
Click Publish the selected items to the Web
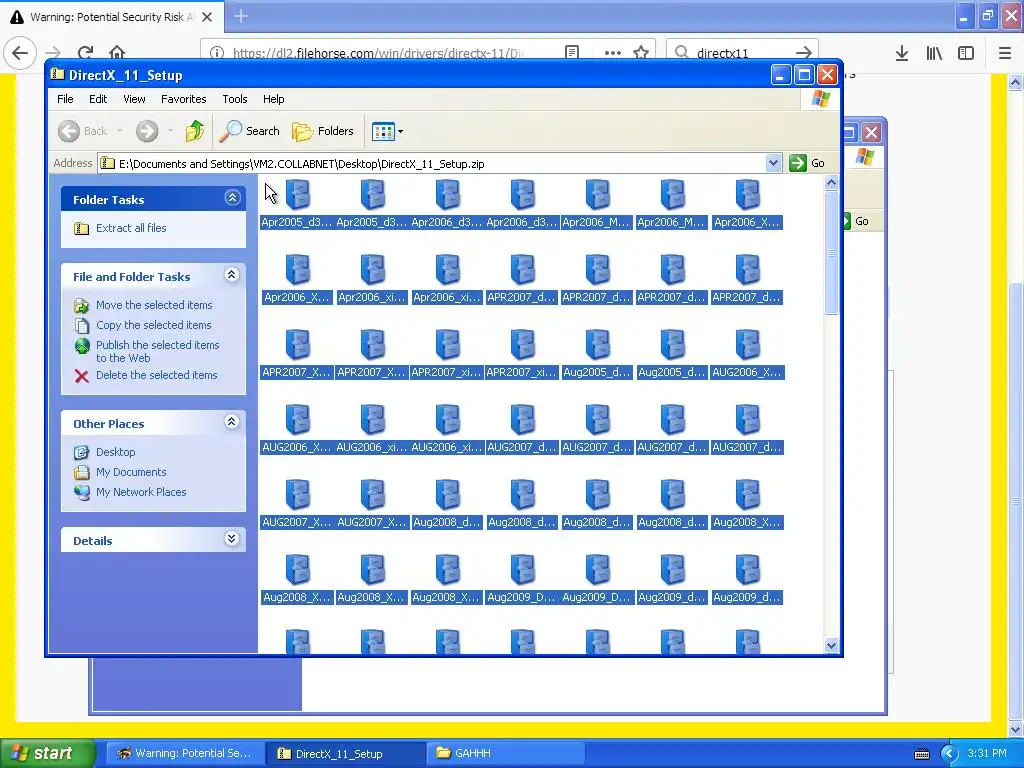click(x=157, y=351)
